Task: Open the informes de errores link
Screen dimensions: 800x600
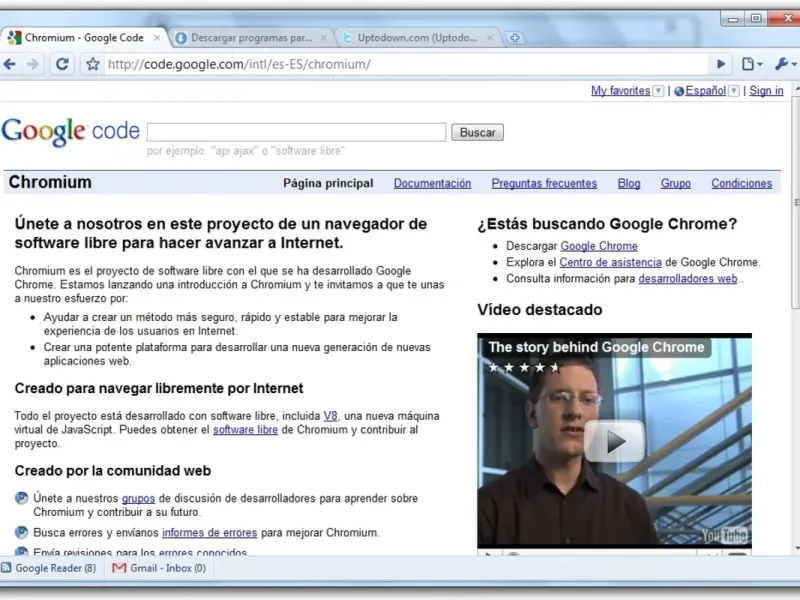Action: pos(209,533)
